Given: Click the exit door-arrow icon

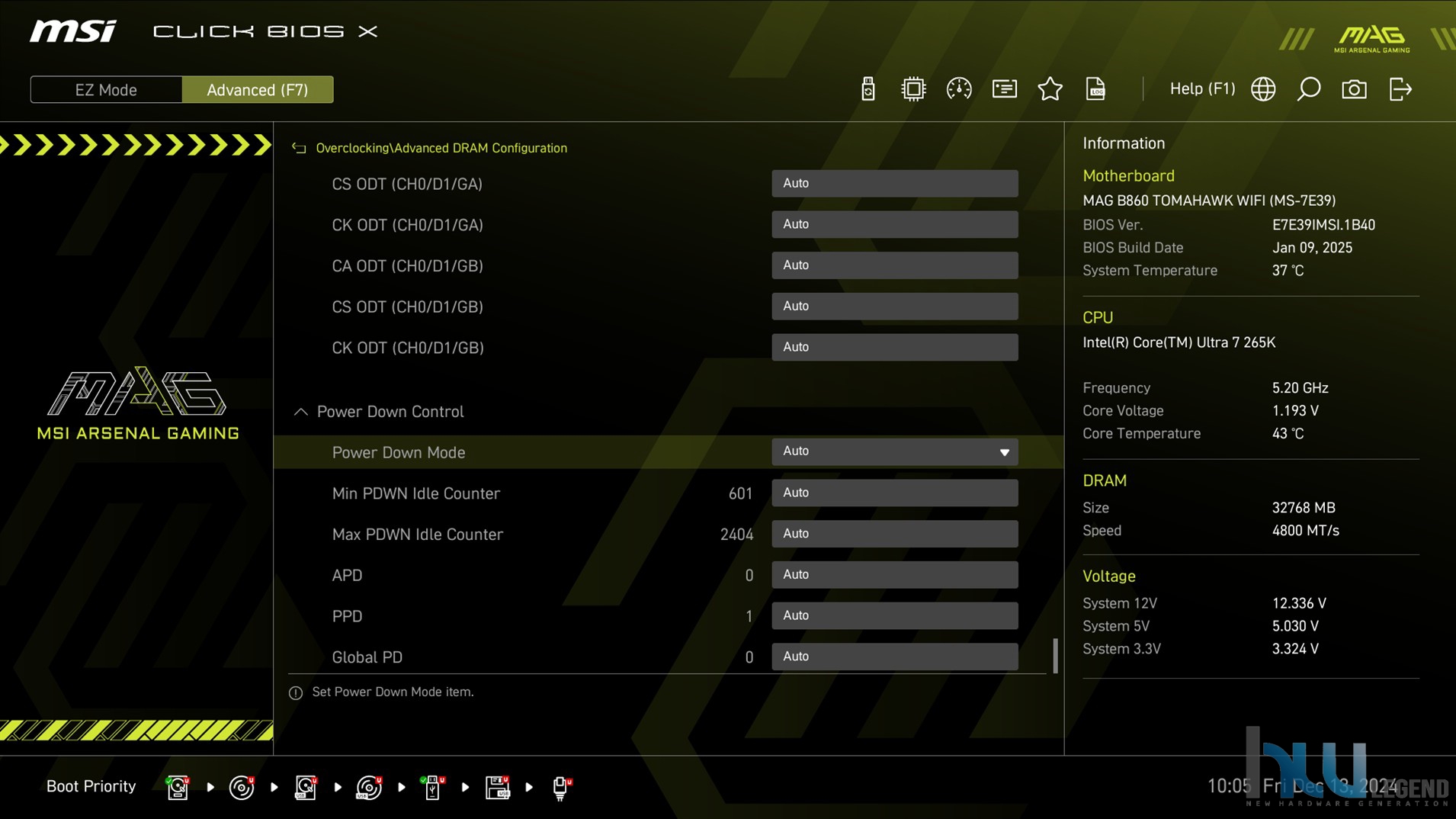Looking at the screenshot, I should (1400, 89).
